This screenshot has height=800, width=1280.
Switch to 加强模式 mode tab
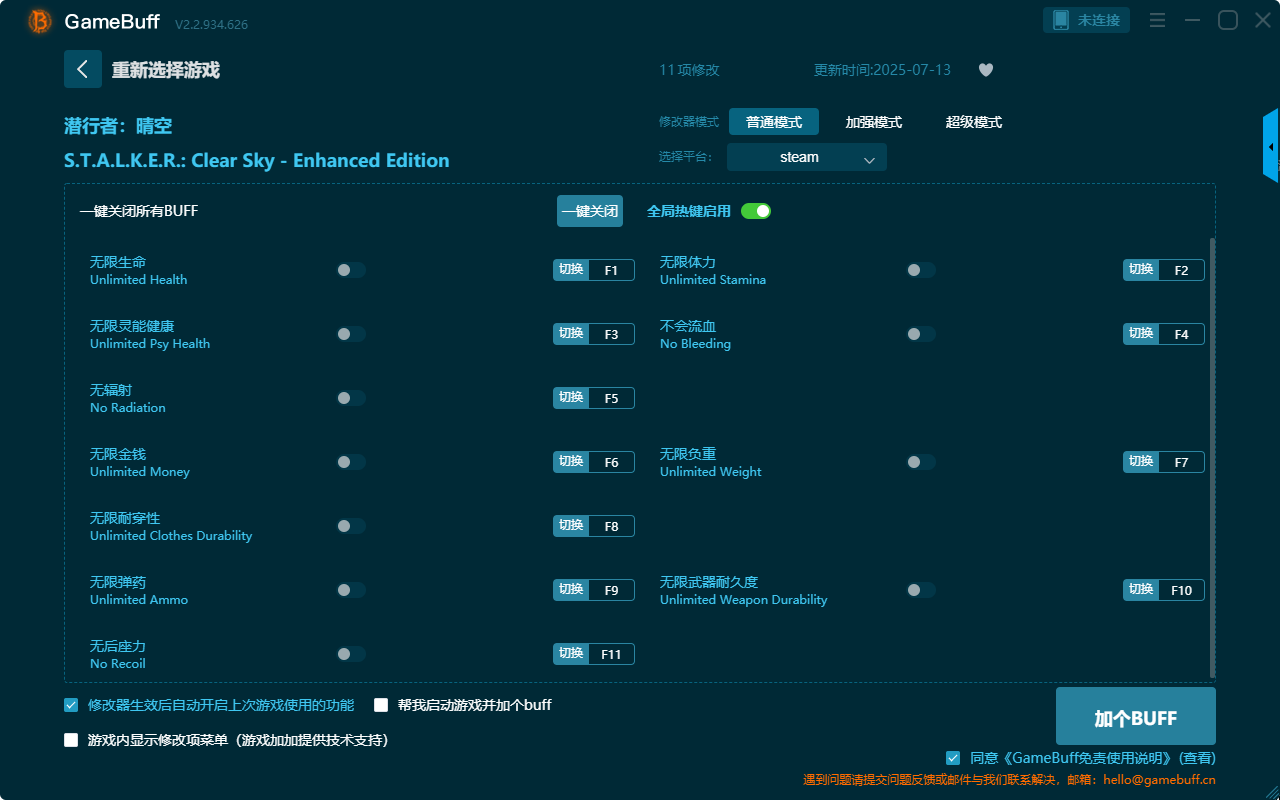tap(874, 122)
